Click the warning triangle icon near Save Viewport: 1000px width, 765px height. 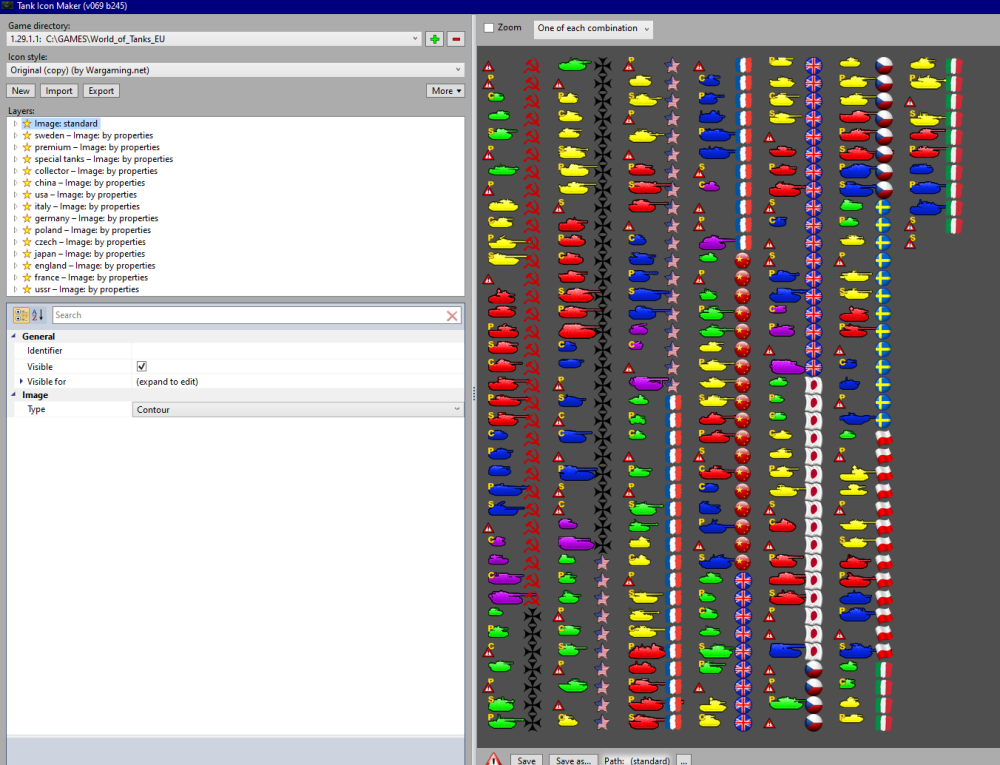[493, 759]
